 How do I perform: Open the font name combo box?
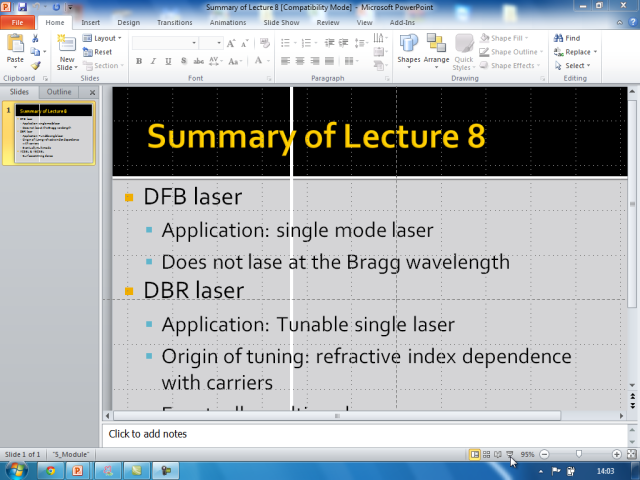pos(194,43)
